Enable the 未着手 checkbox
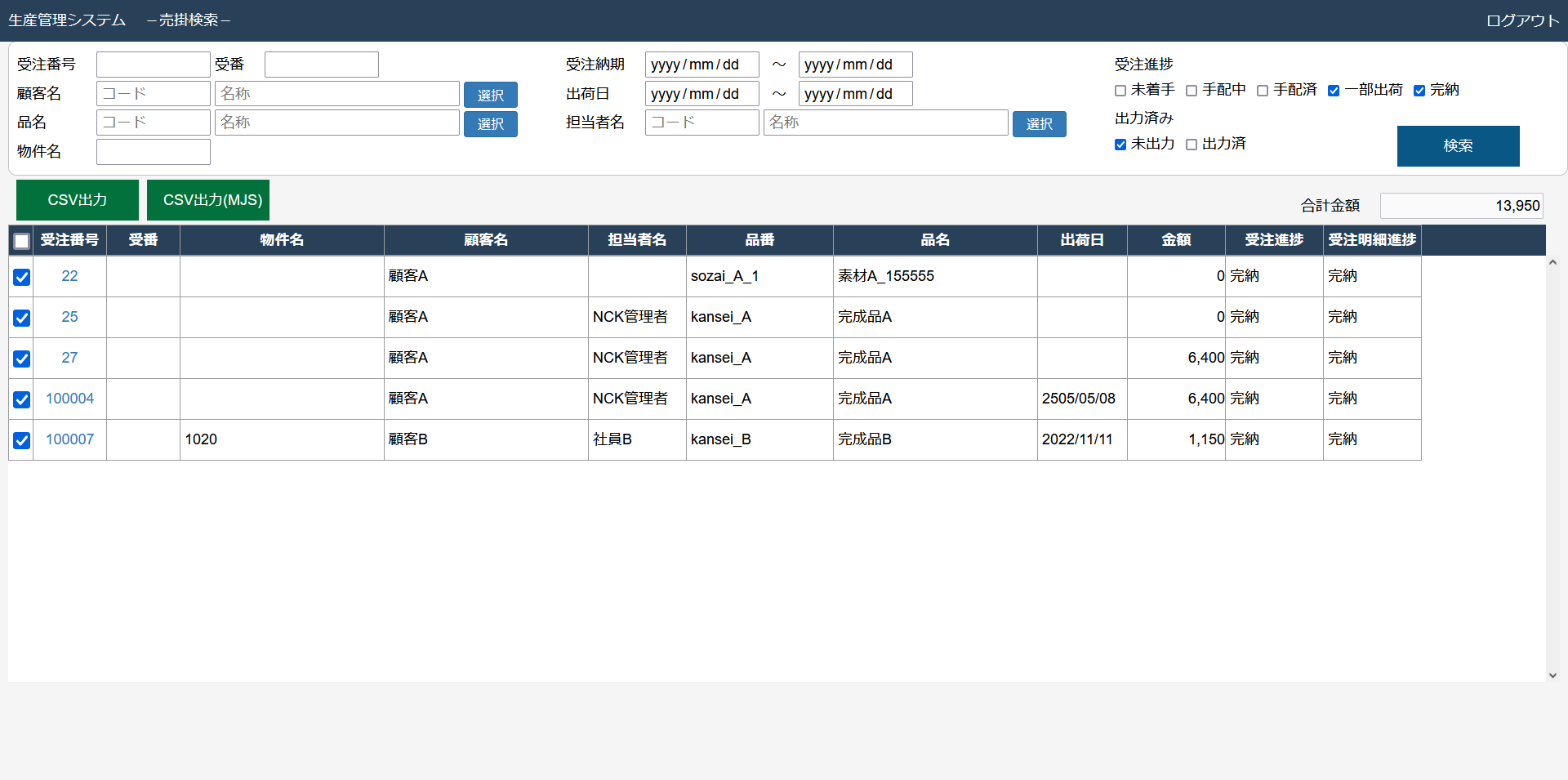The image size is (1568, 780). (1120, 91)
